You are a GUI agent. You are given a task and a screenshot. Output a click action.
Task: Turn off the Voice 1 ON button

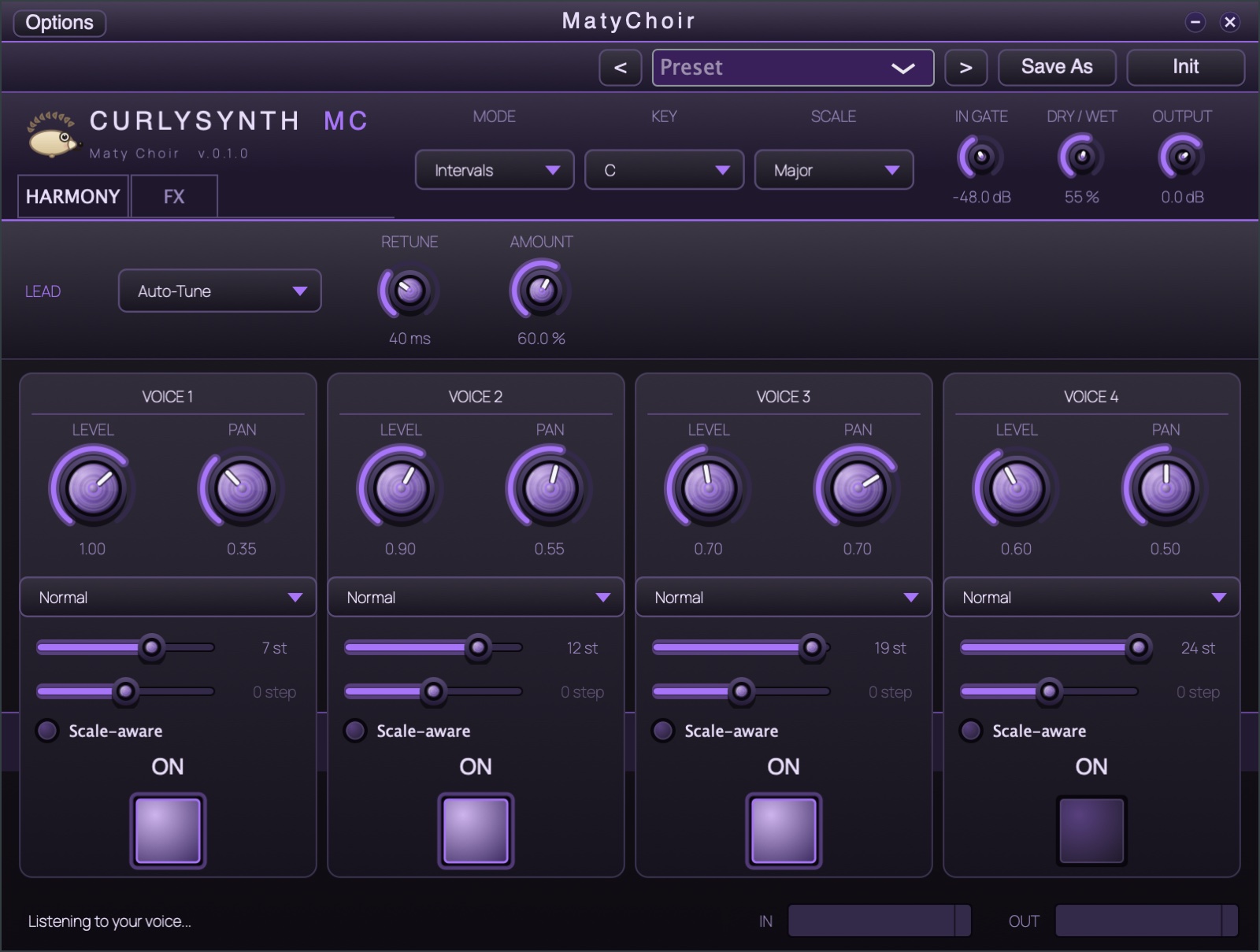coord(168,831)
